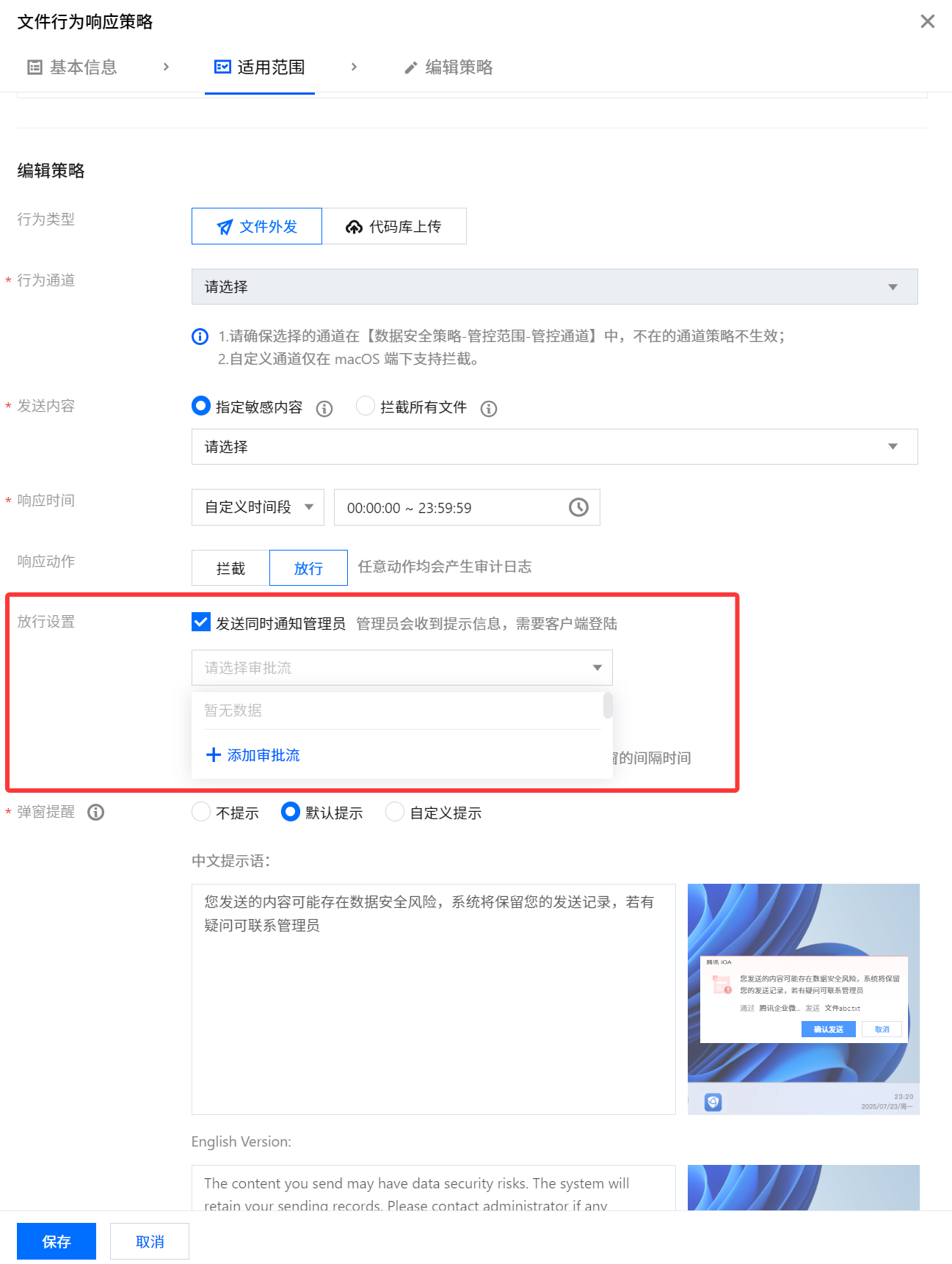This screenshot has height=1264, width=952.
Task: Click the info icon beside channel notice
Action: pyautogui.click(x=200, y=336)
